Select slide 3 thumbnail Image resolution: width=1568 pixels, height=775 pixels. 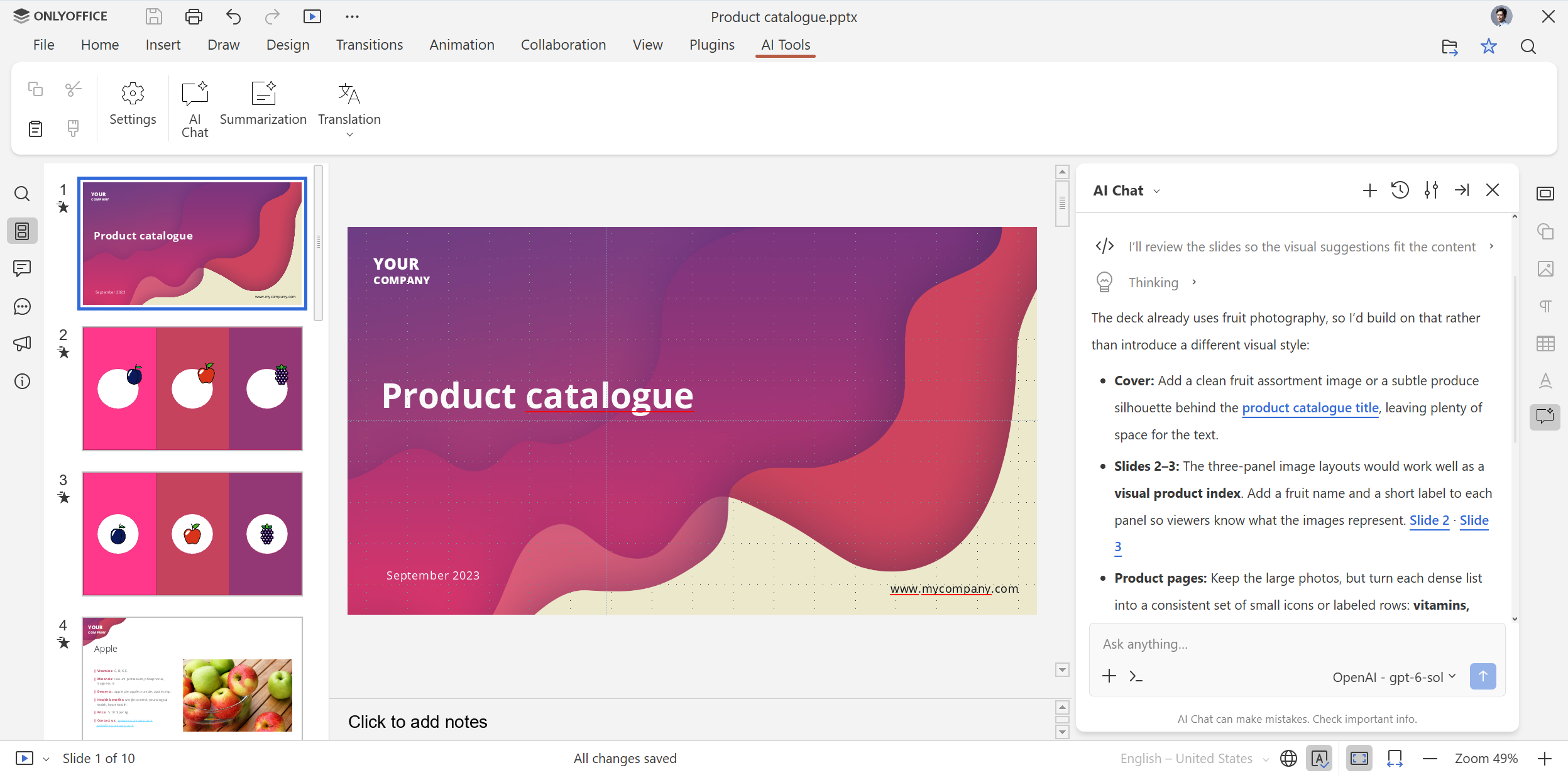(x=192, y=534)
